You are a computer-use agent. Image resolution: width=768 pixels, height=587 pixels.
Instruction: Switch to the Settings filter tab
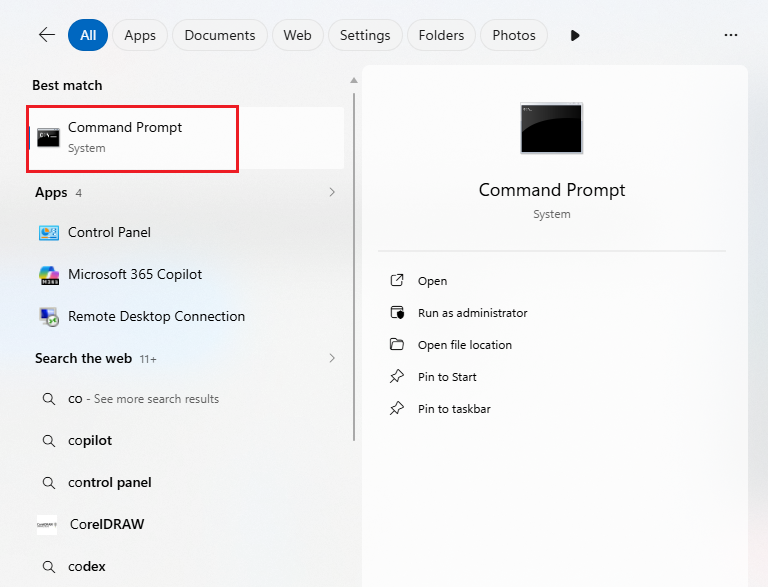click(365, 35)
